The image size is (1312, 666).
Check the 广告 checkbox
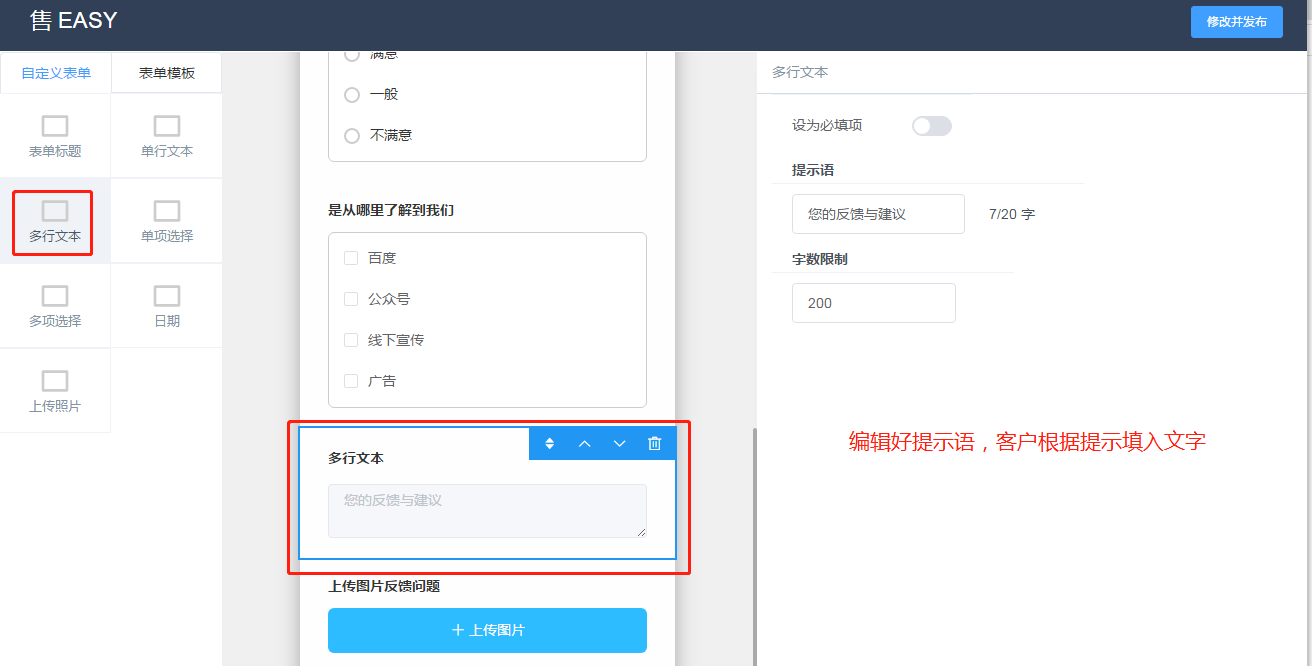coord(351,381)
